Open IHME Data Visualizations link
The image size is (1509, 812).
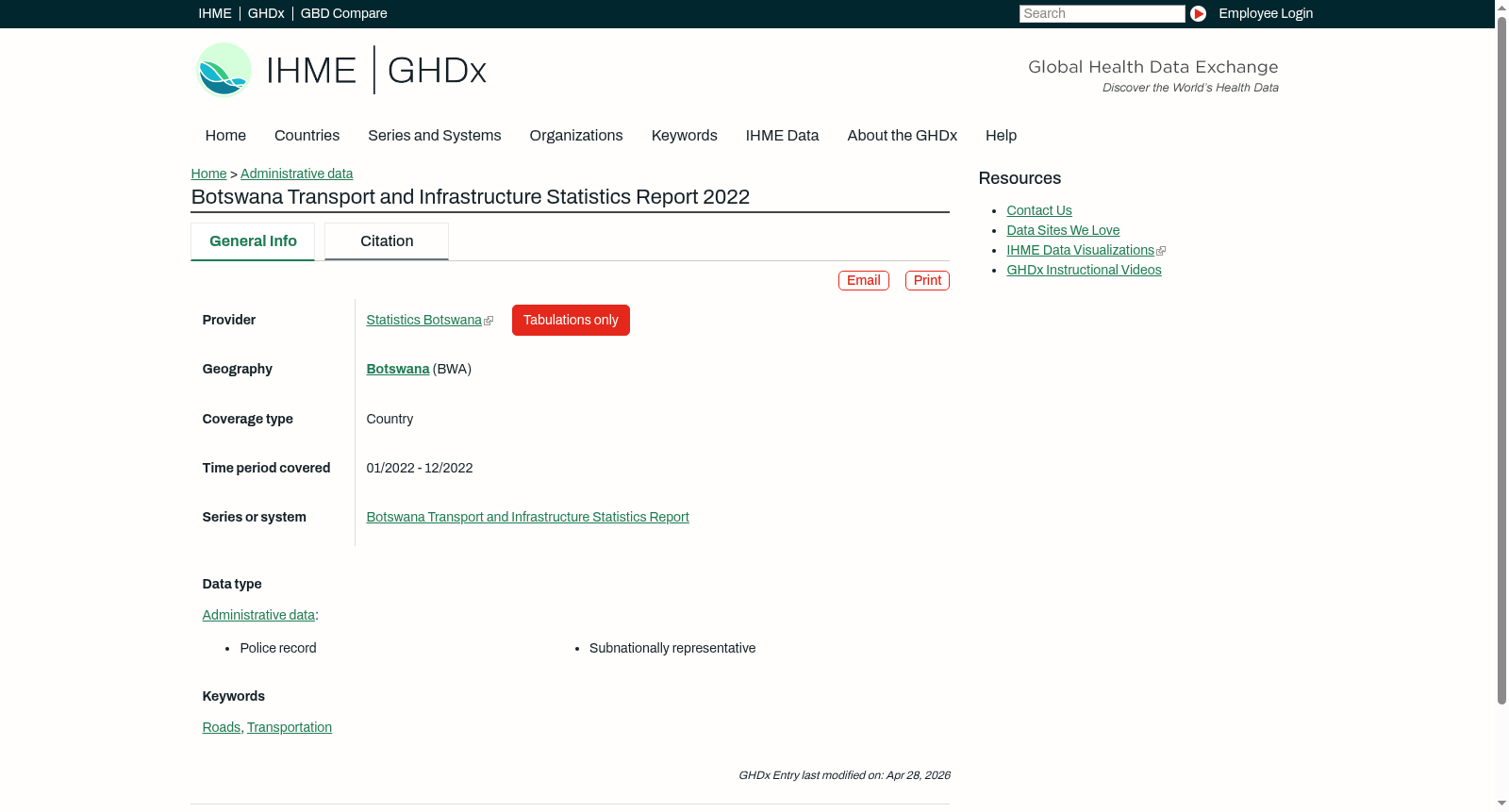(1080, 250)
